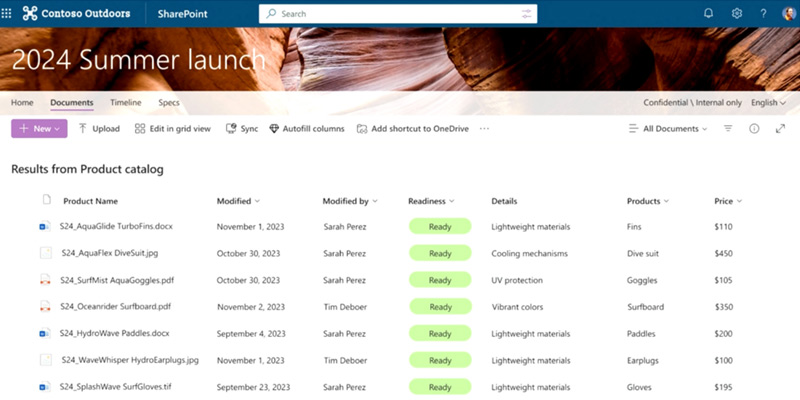Click Word icon for S24_AquaGlide TurboFins.docx

click(x=45, y=227)
